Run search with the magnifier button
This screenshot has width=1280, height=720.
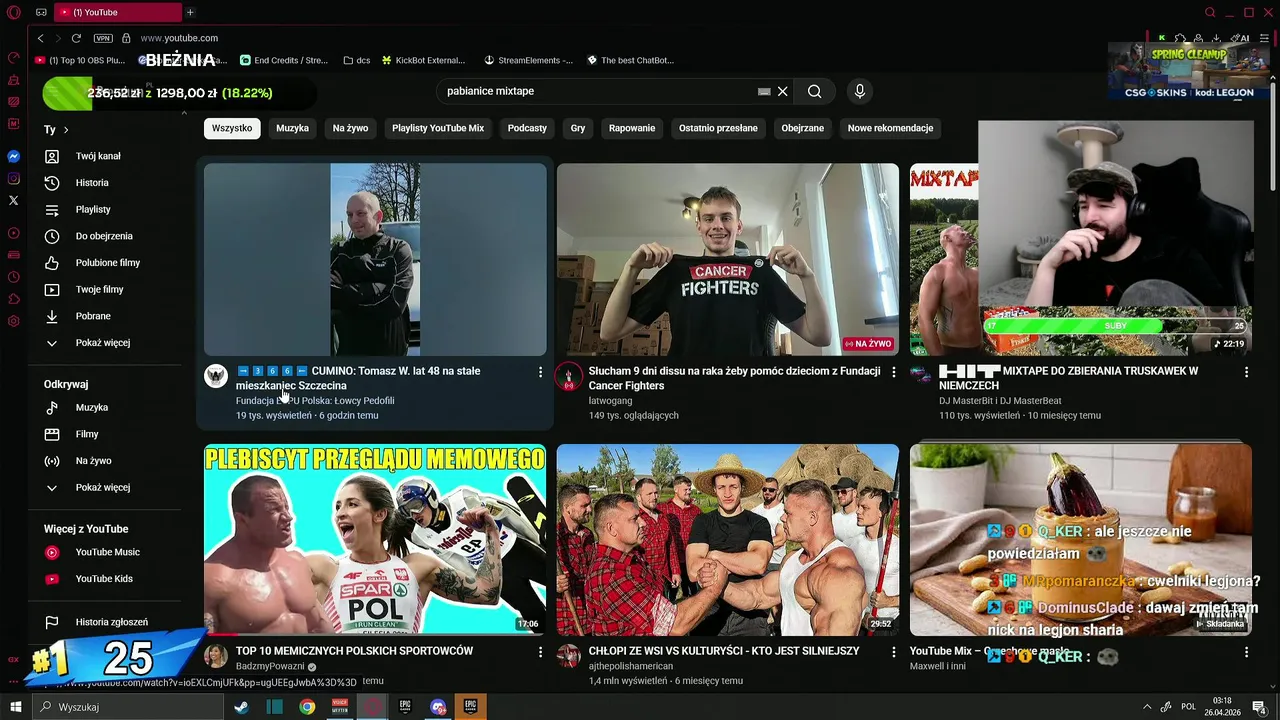pos(815,91)
